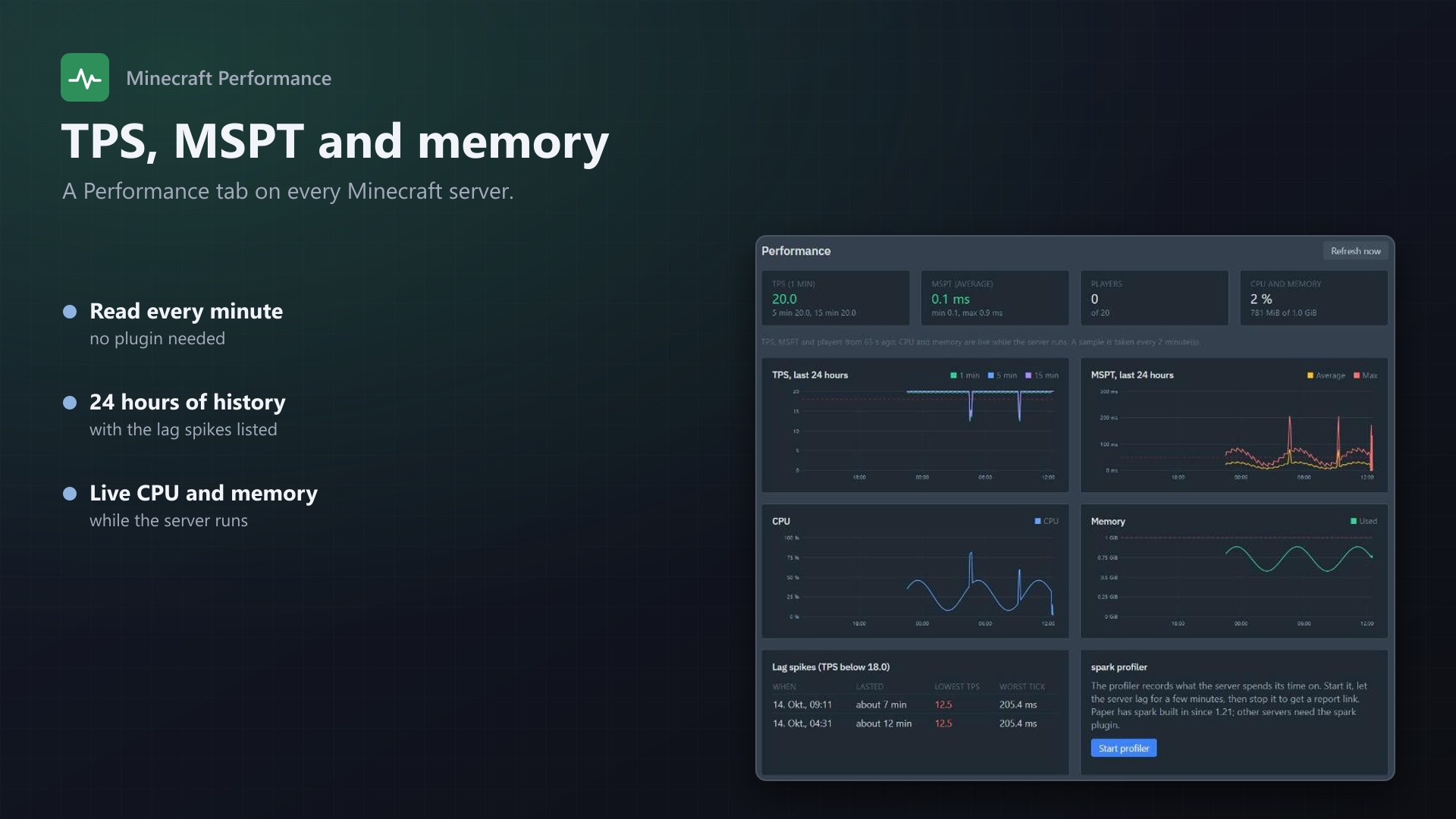Click the WORST TICK column header
Image resolution: width=1456 pixels, height=819 pixels.
pos(1022,687)
